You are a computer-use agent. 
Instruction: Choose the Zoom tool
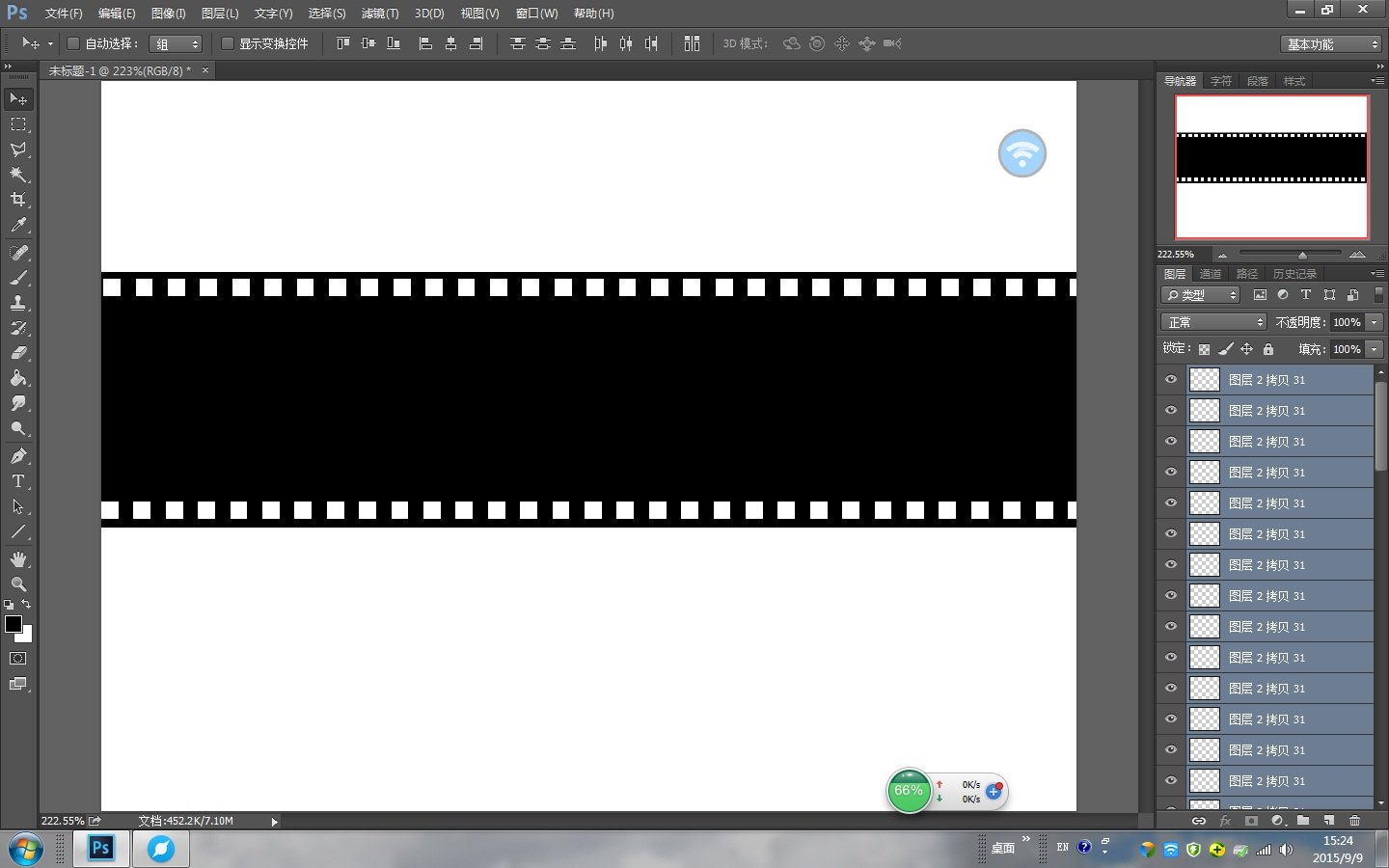(17, 584)
